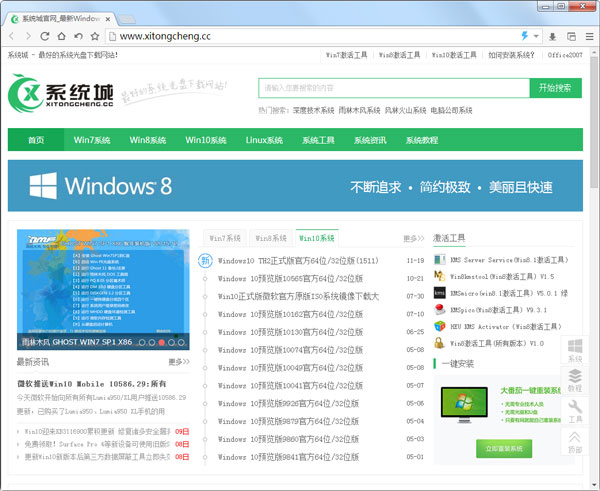Open the Win8系统 navigation item
This screenshot has width=600, height=491.
tap(148, 140)
